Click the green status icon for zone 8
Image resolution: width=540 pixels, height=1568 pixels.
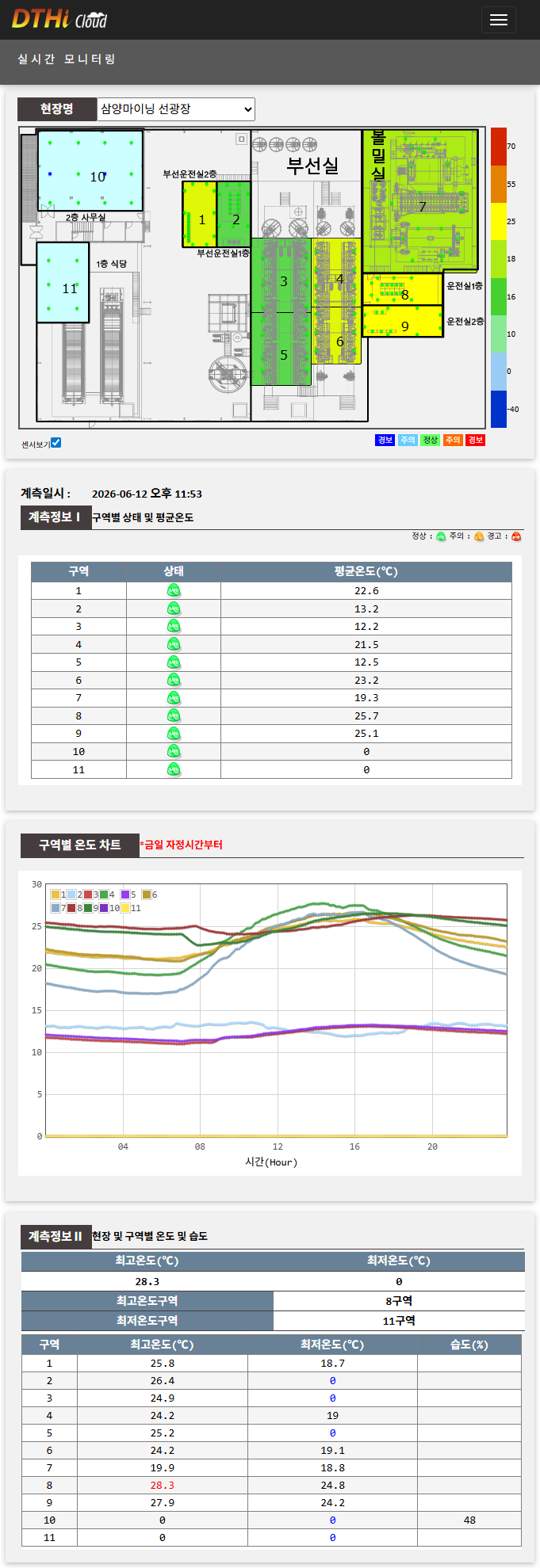(x=174, y=715)
